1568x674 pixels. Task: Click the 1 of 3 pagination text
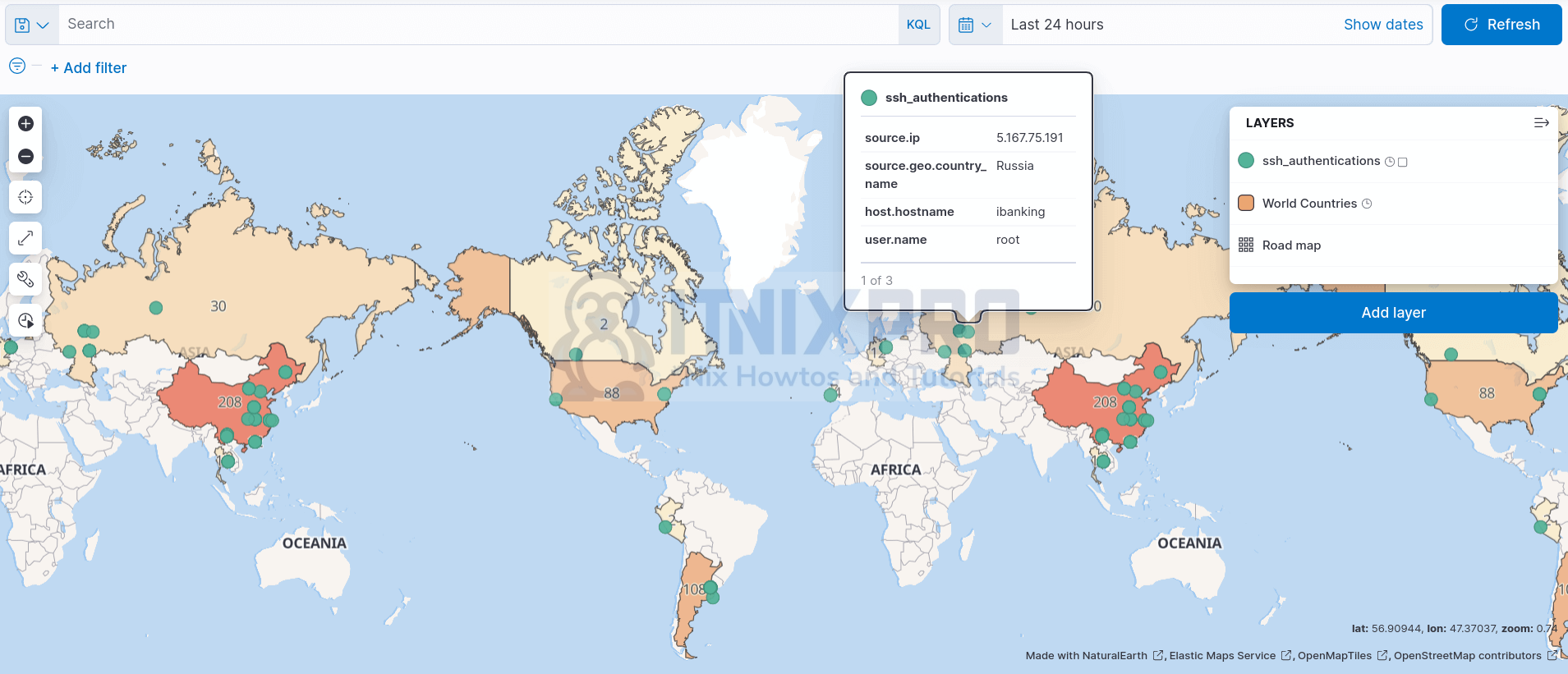pos(876,281)
